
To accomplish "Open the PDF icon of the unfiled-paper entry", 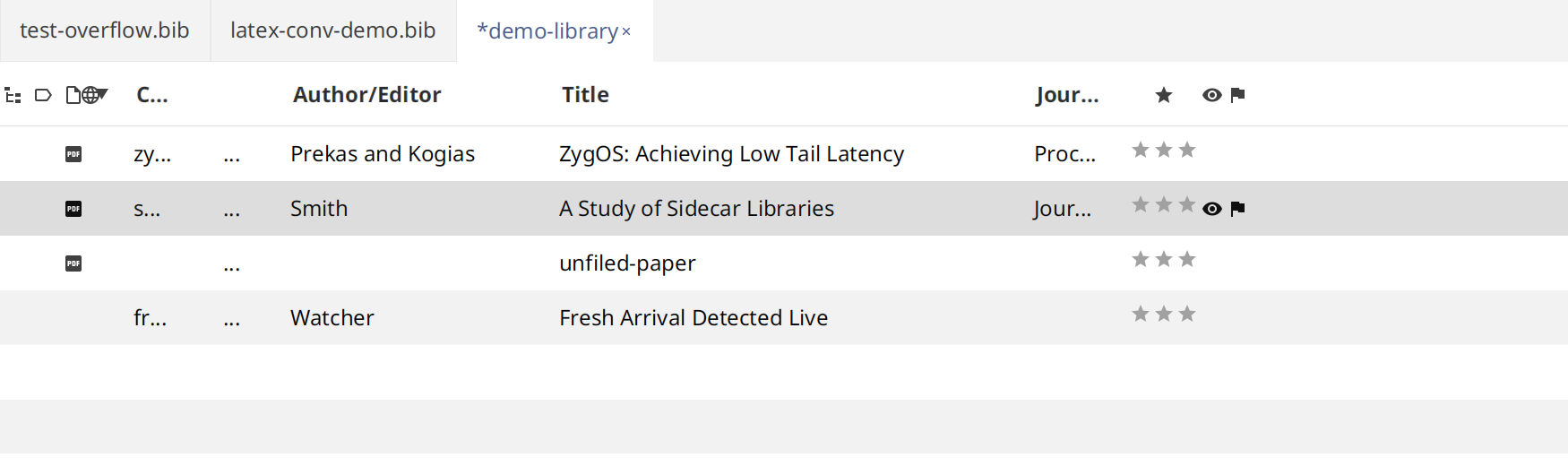I will click(x=73, y=263).
